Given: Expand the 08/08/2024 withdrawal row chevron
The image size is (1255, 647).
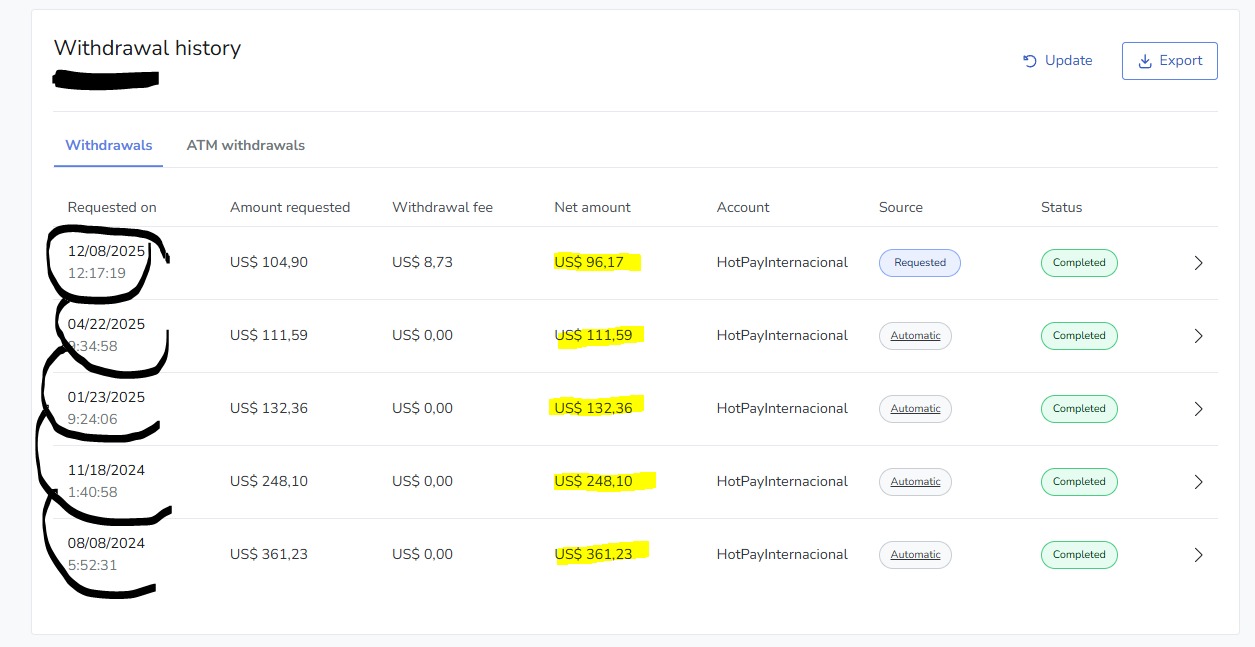Looking at the screenshot, I should click(1198, 555).
